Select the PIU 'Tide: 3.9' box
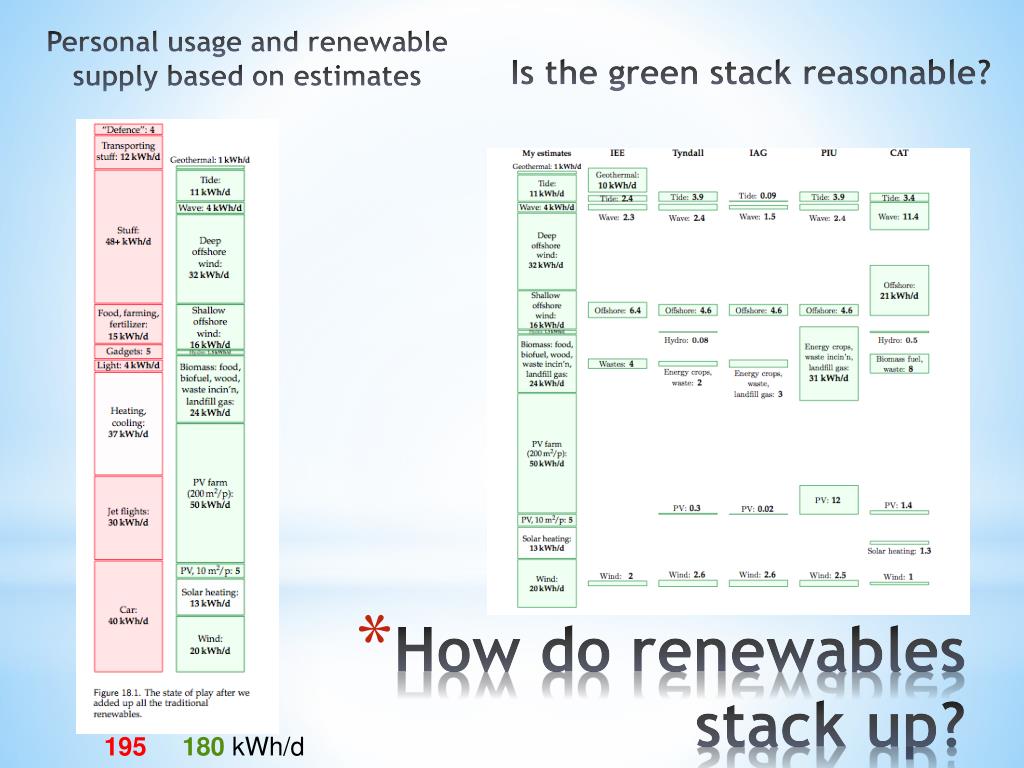Viewport: 1024px width, 768px height. click(x=829, y=197)
